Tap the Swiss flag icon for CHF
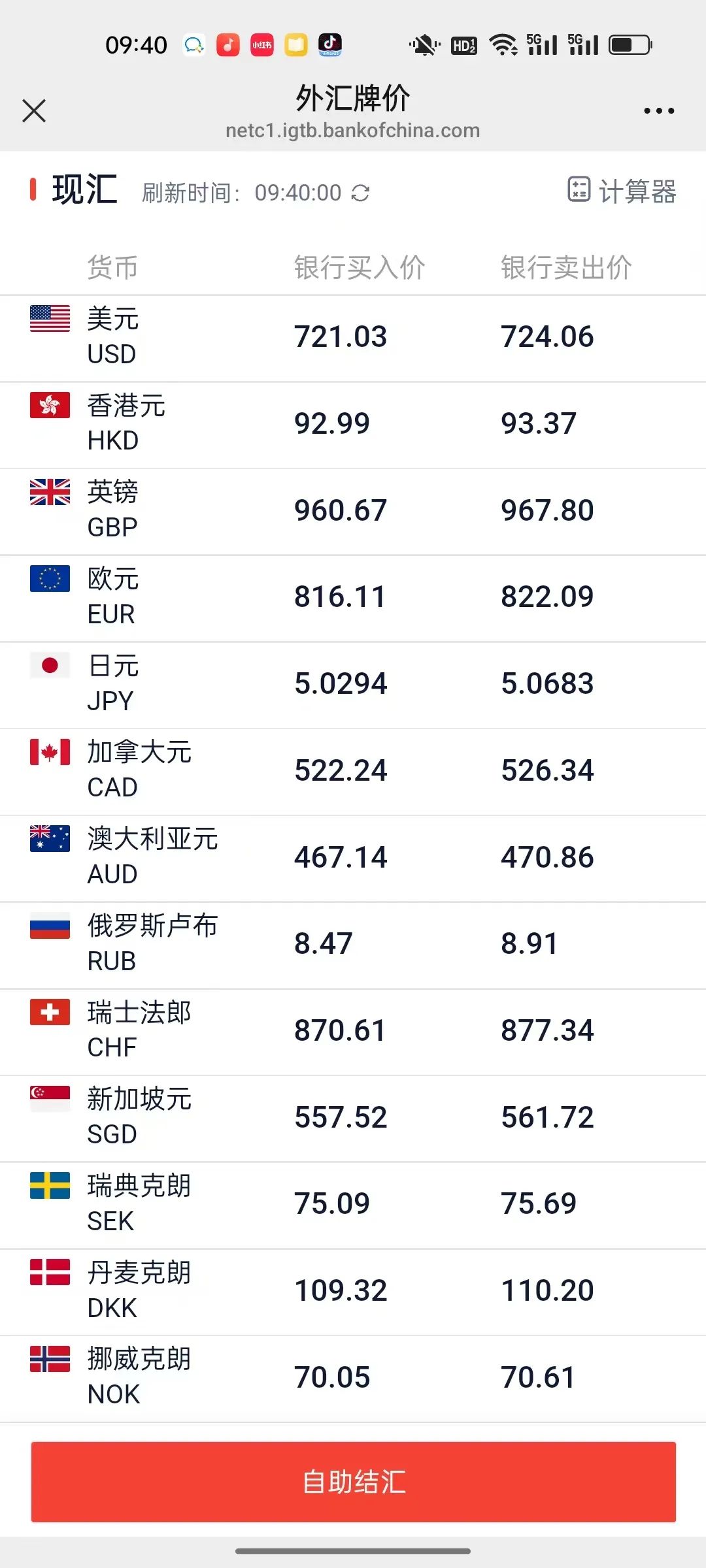The width and height of the screenshot is (706, 1568). click(50, 1012)
